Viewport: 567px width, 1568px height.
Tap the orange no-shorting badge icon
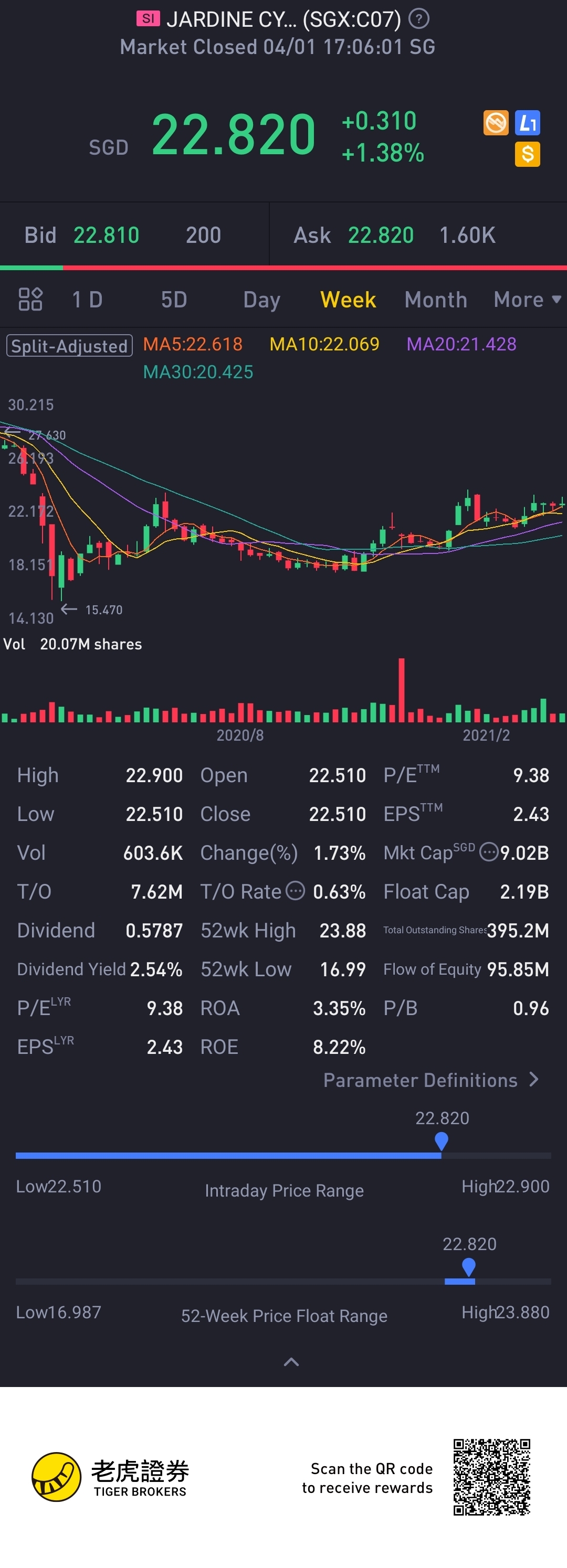(496, 123)
